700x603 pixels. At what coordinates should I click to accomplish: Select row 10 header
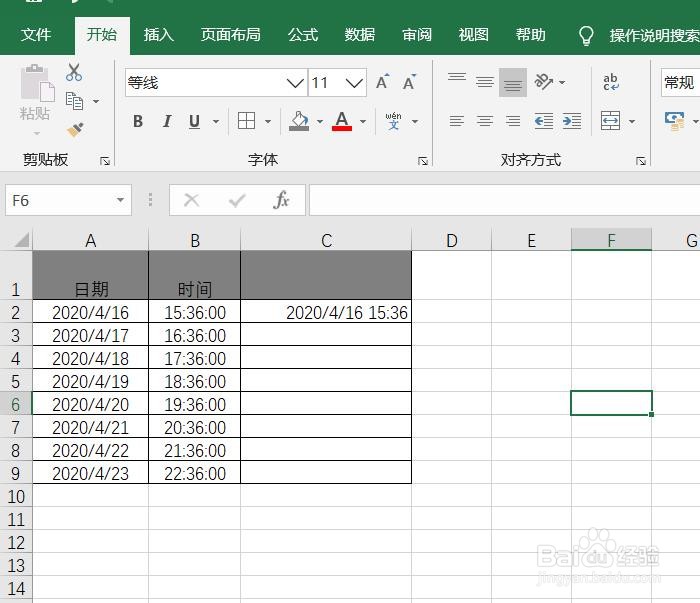tap(16, 496)
